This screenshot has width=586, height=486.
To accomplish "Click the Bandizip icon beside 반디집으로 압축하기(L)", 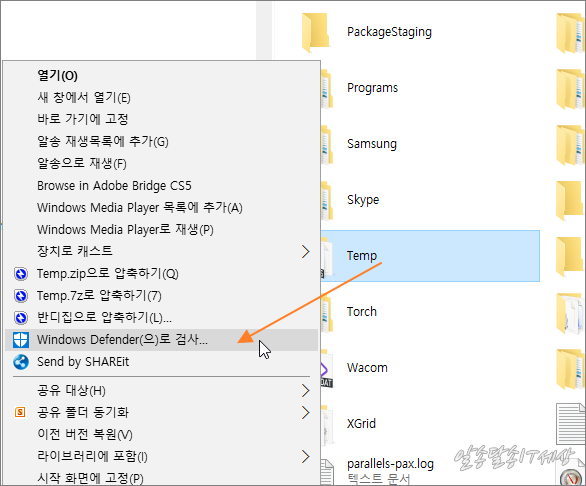I will point(21,318).
